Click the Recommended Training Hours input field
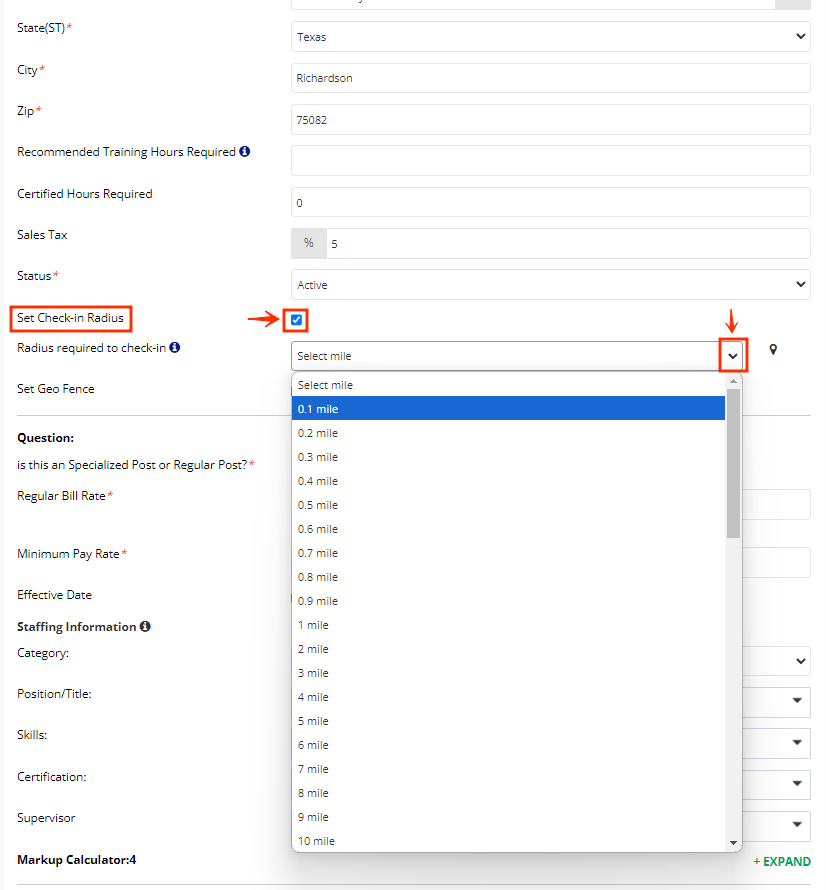 550,161
